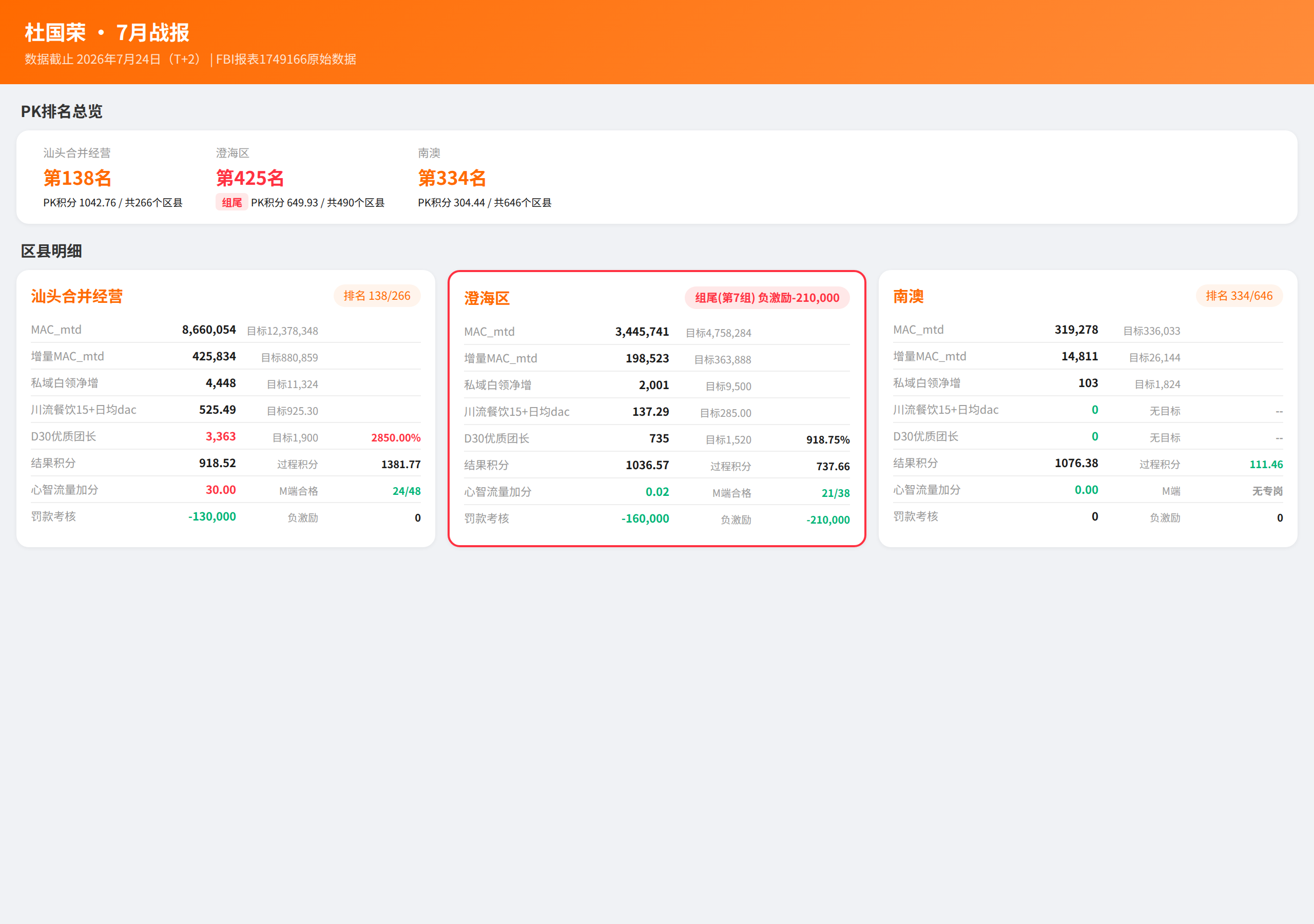
Task: Select target 目标4,758,284
Action: coord(718,333)
